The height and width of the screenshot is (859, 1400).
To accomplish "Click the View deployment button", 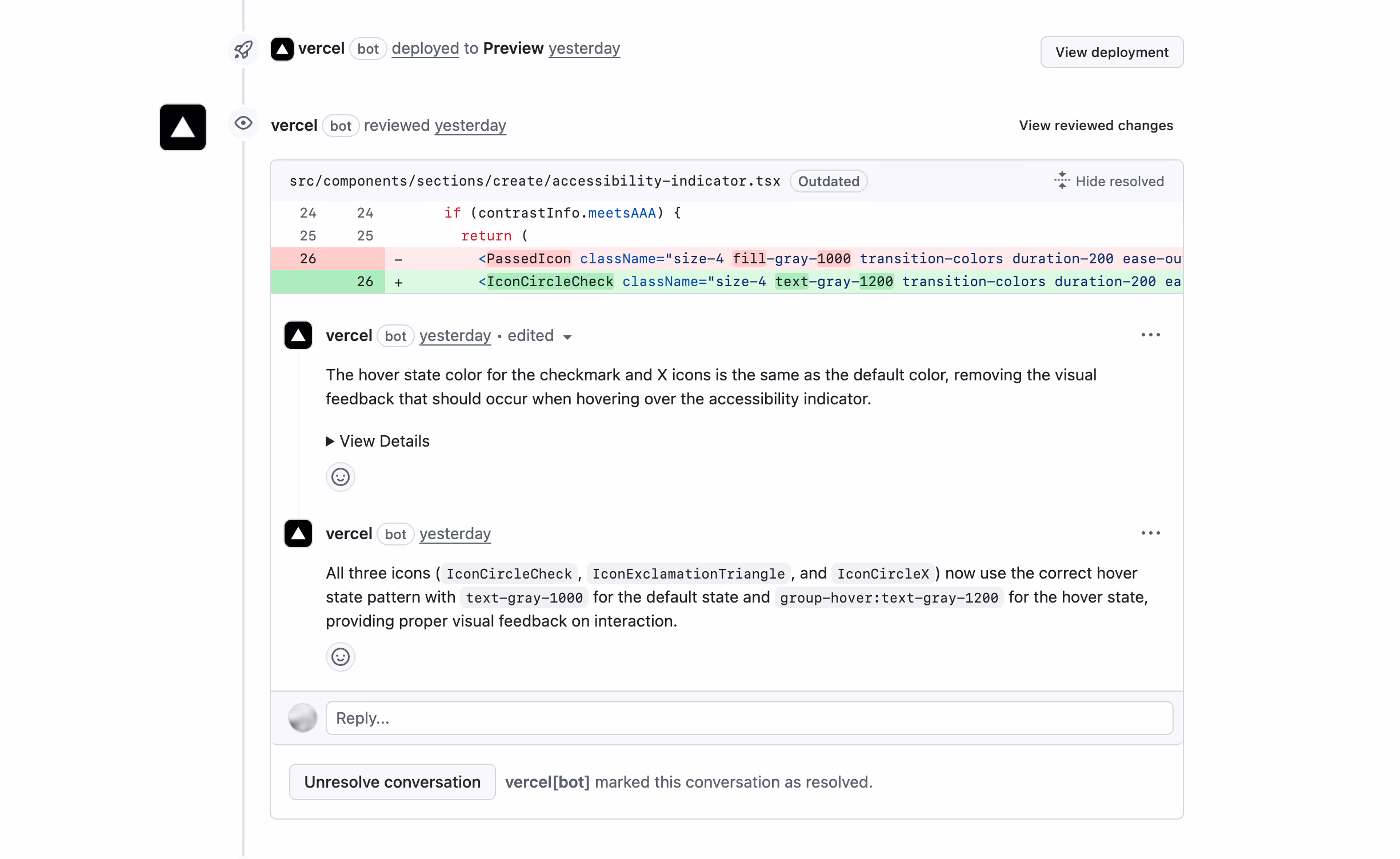I will [1111, 52].
